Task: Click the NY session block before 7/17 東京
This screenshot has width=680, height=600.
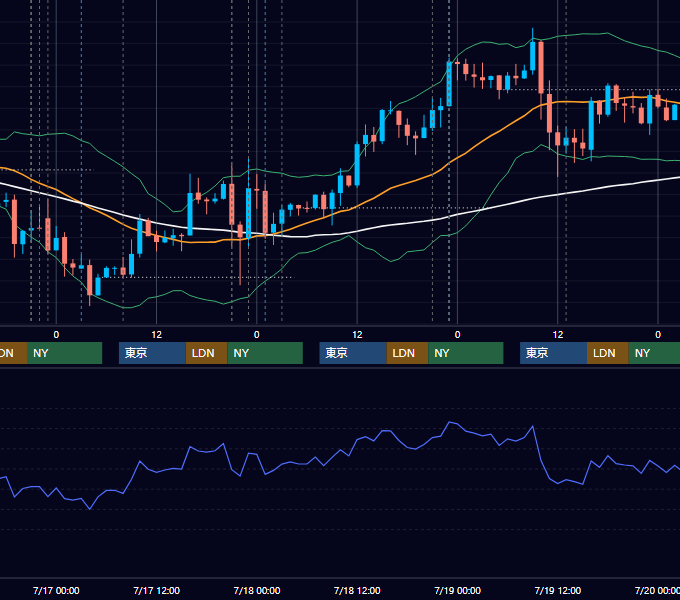Action: 64,353
